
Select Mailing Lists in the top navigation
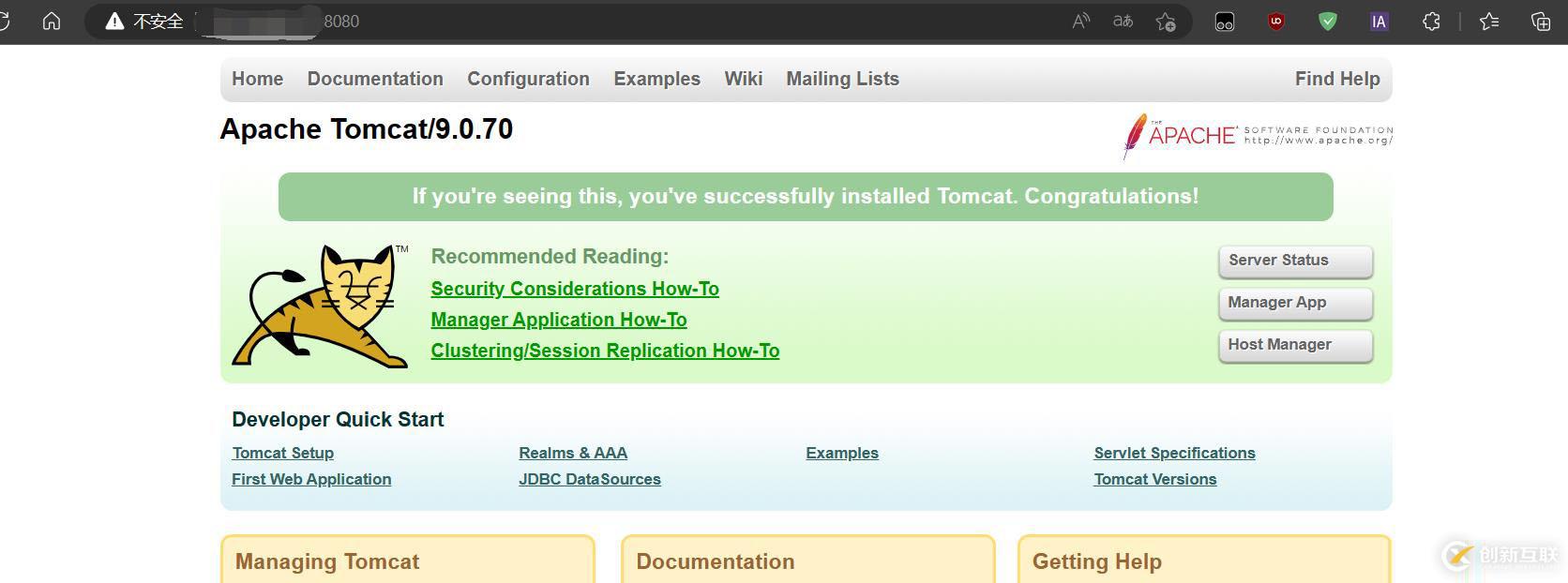point(842,79)
